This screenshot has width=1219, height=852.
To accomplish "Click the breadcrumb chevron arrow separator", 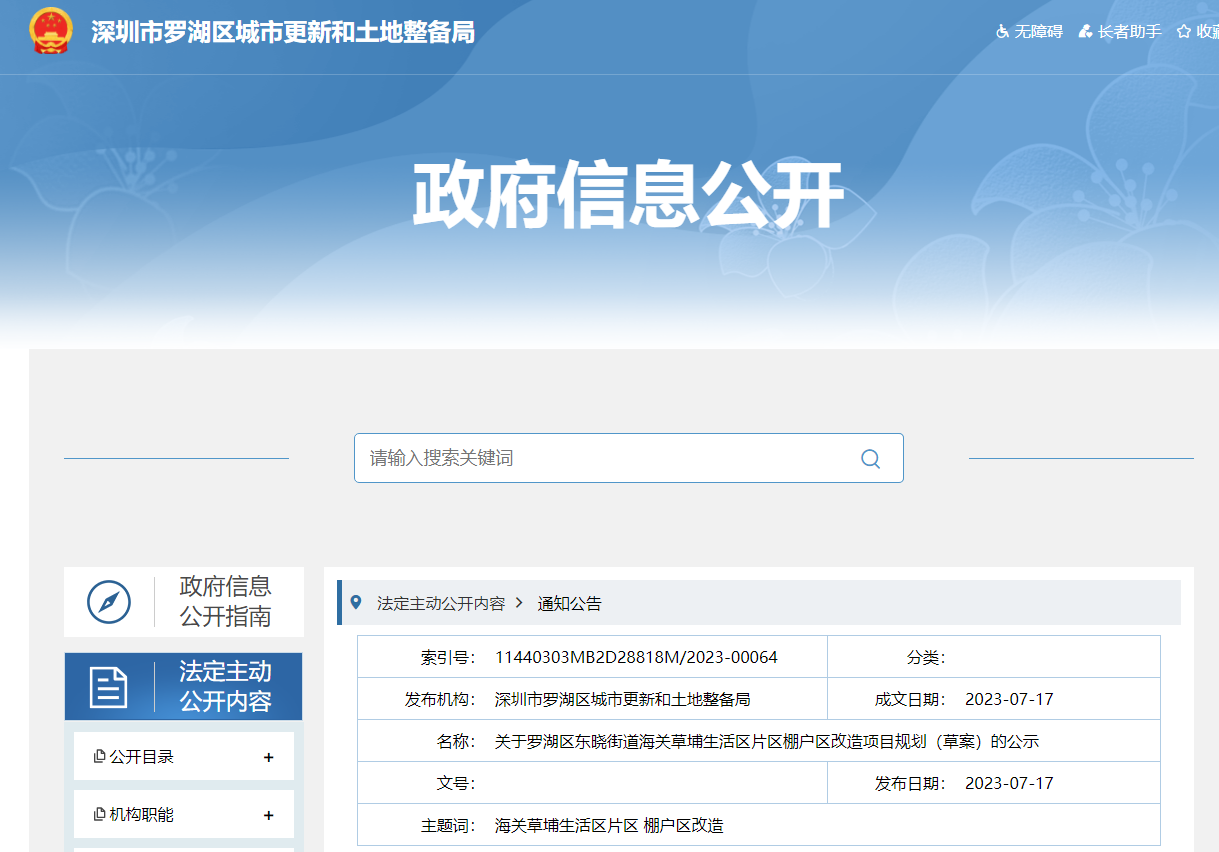I will [520, 603].
